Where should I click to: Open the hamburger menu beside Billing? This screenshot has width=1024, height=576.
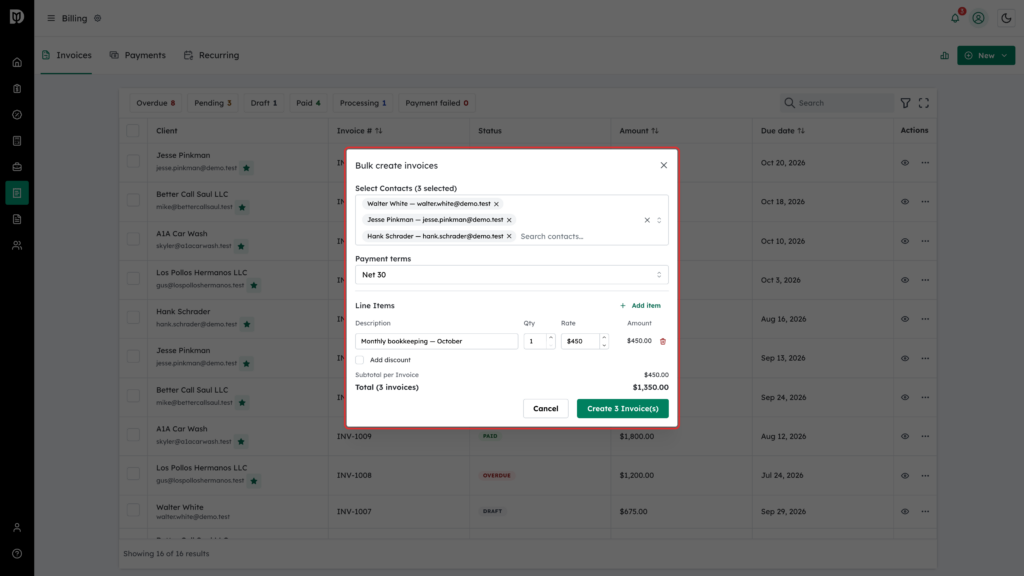(51, 18)
